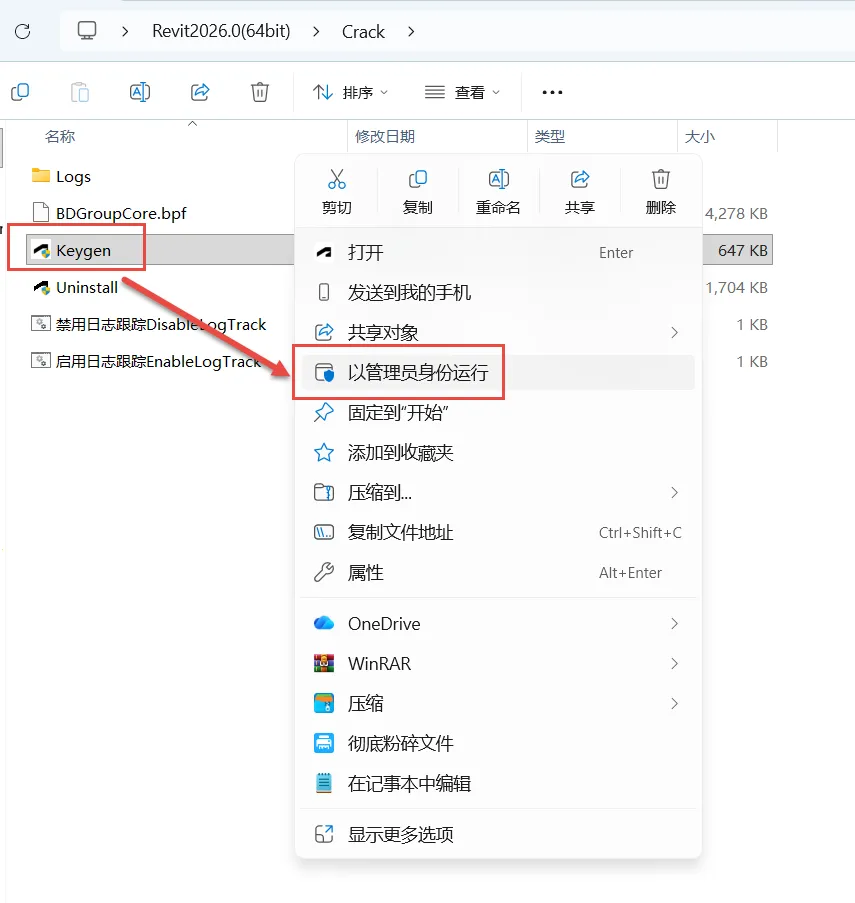The height and width of the screenshot is (903, 855).
Task: Choose 发送到我的手机 menu entry
Action: [x=498, y=293]
